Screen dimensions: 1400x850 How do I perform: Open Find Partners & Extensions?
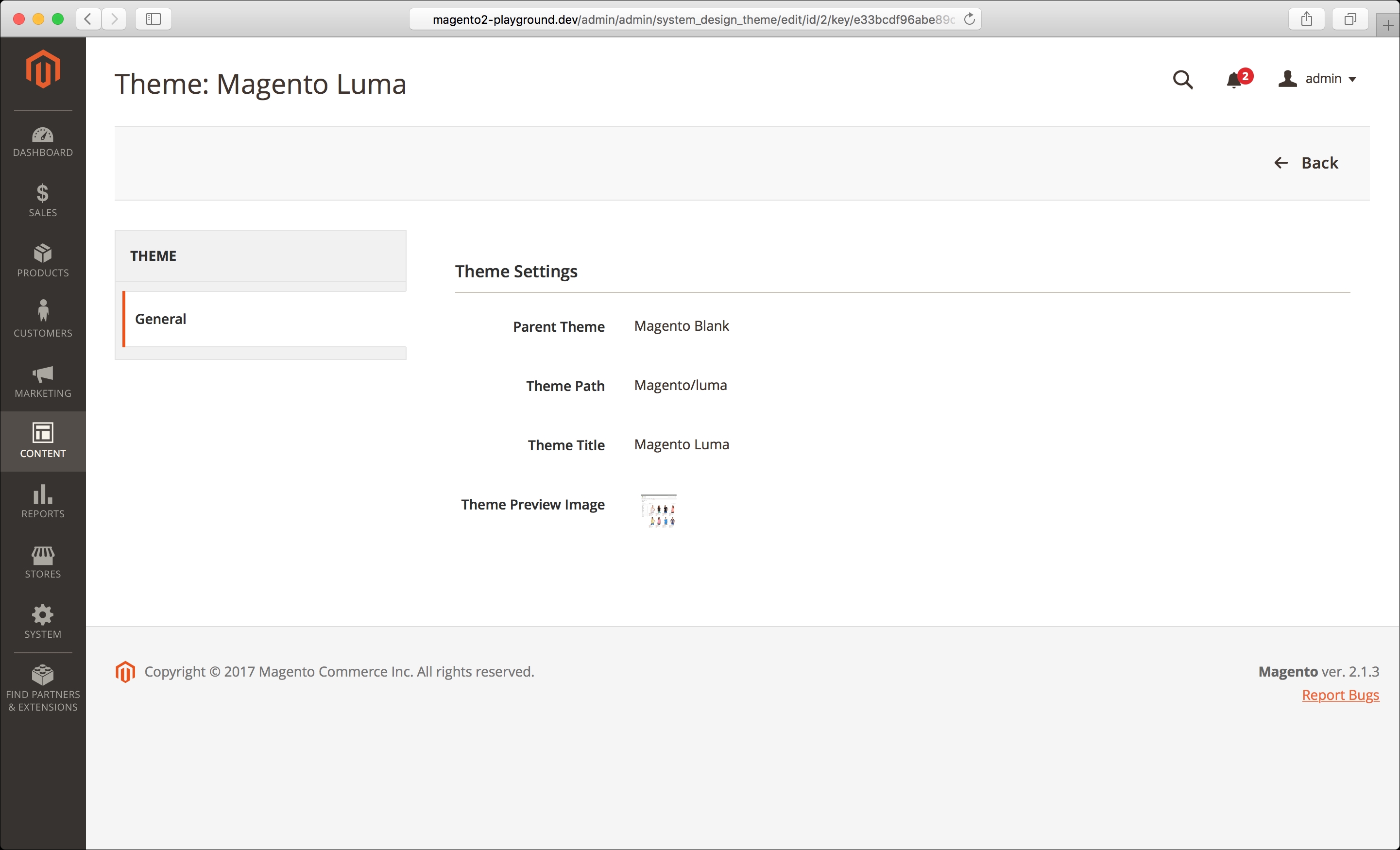pyautogui.click(x=43, y=689)
